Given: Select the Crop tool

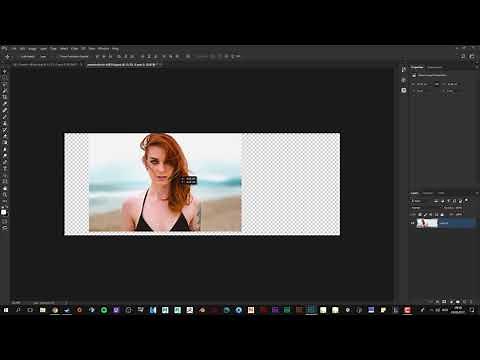Looking at the screenshot, I should click(x=5, y=97).
